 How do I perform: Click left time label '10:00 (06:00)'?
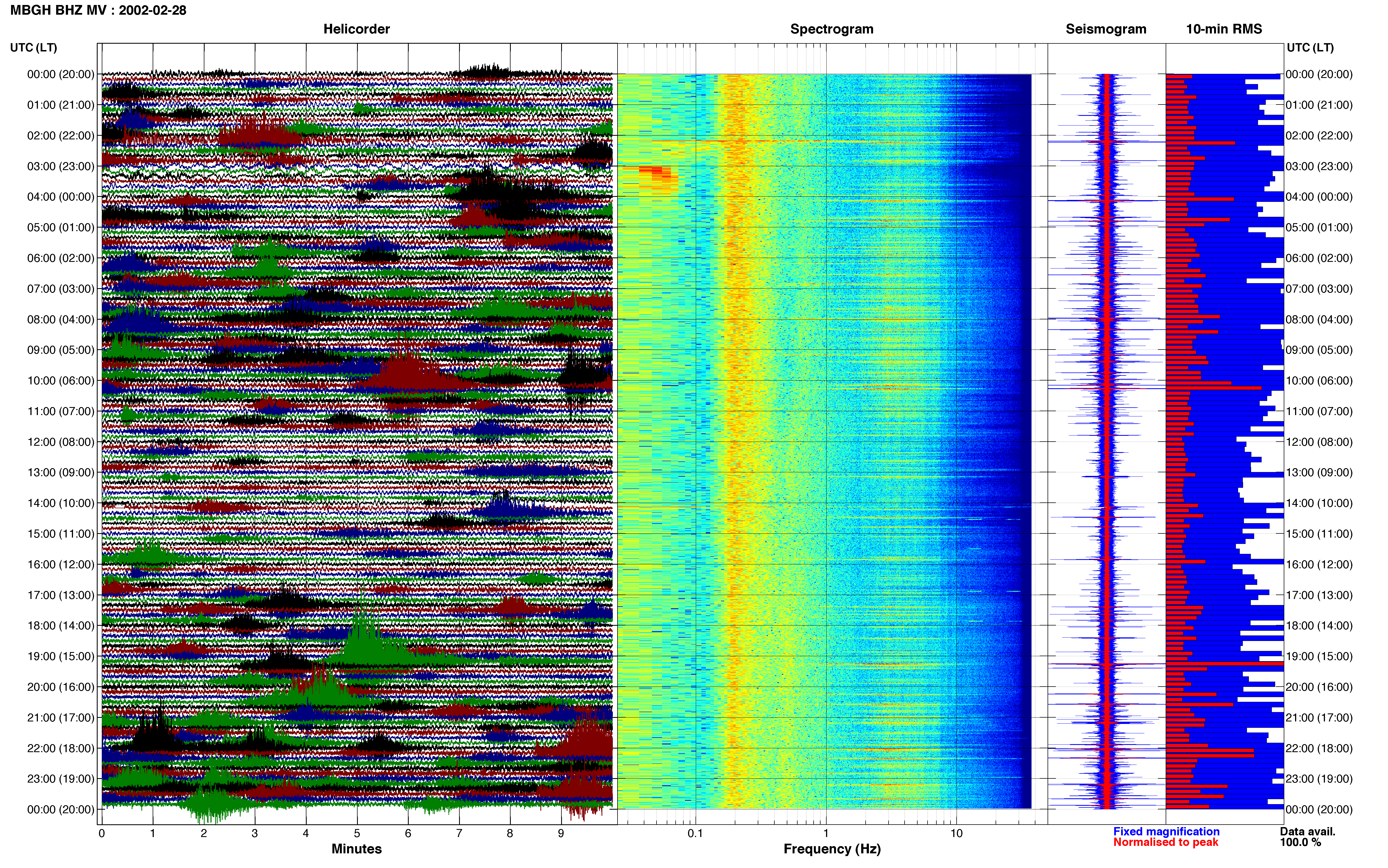[x=60, y=380]
